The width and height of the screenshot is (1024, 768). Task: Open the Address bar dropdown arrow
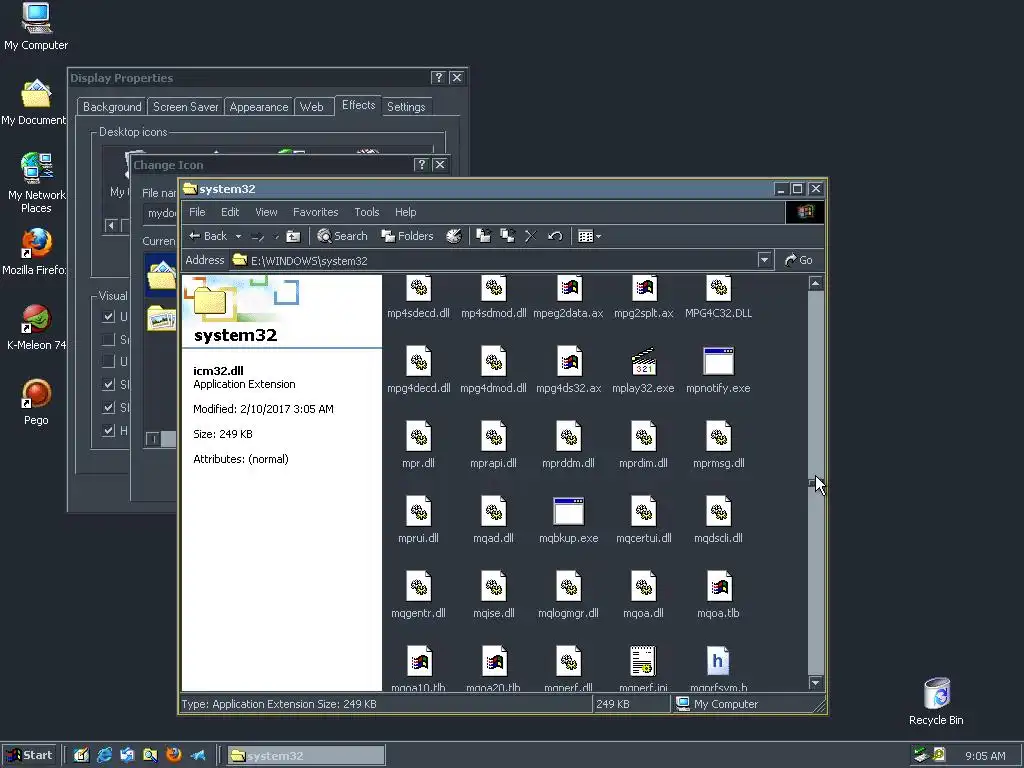[764, 260]
